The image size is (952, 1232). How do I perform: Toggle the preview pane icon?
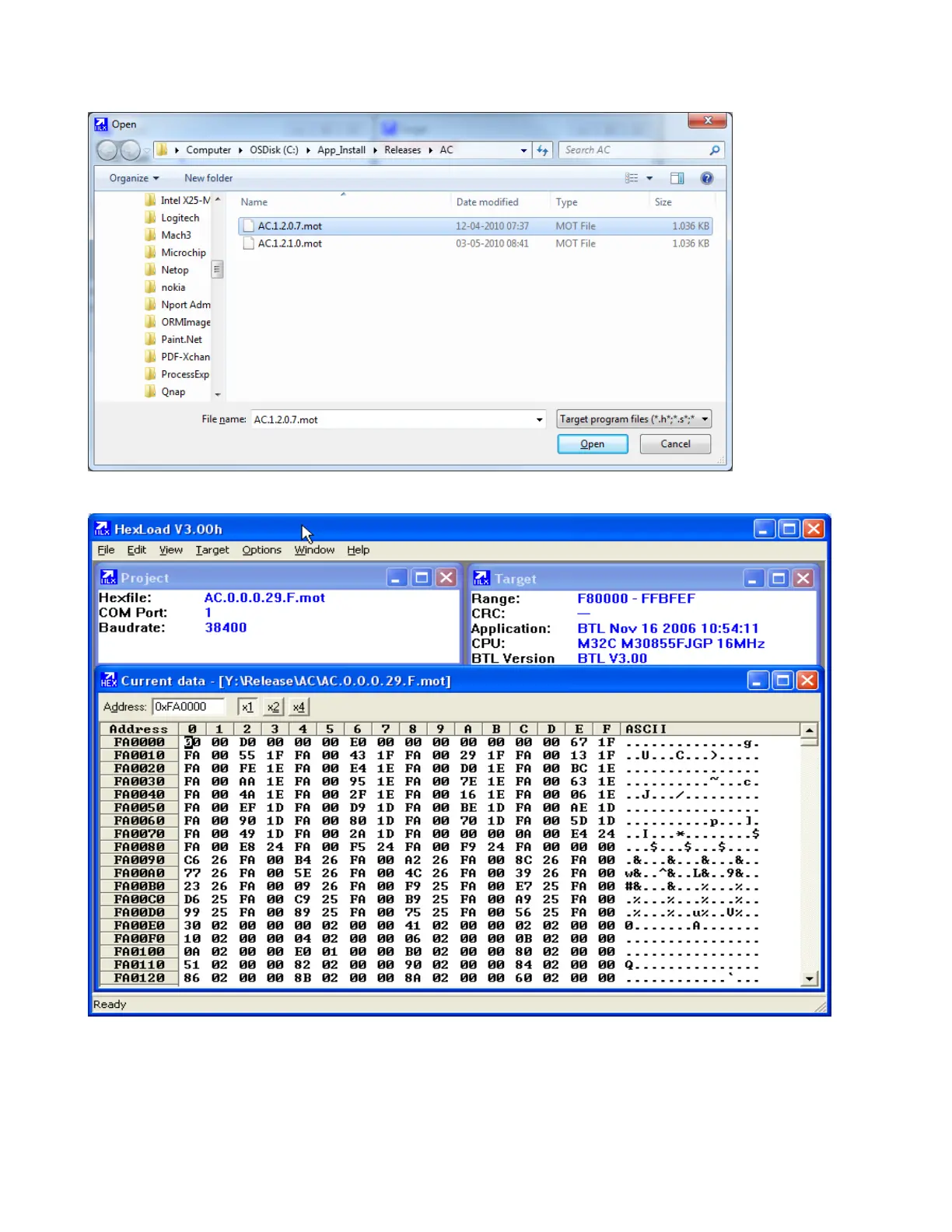[x=677, y=178]
